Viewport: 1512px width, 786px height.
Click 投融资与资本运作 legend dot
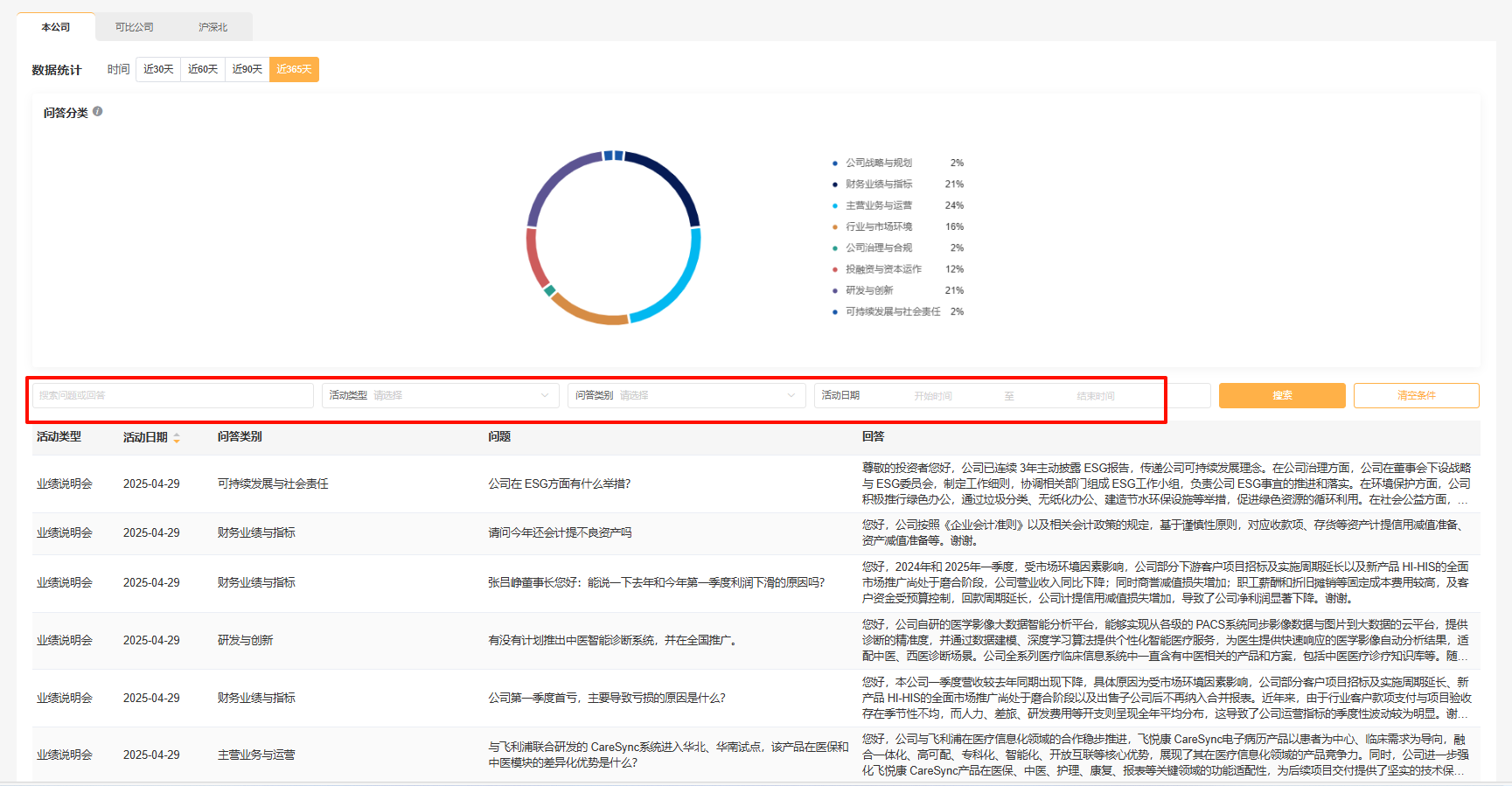(835, 269)
